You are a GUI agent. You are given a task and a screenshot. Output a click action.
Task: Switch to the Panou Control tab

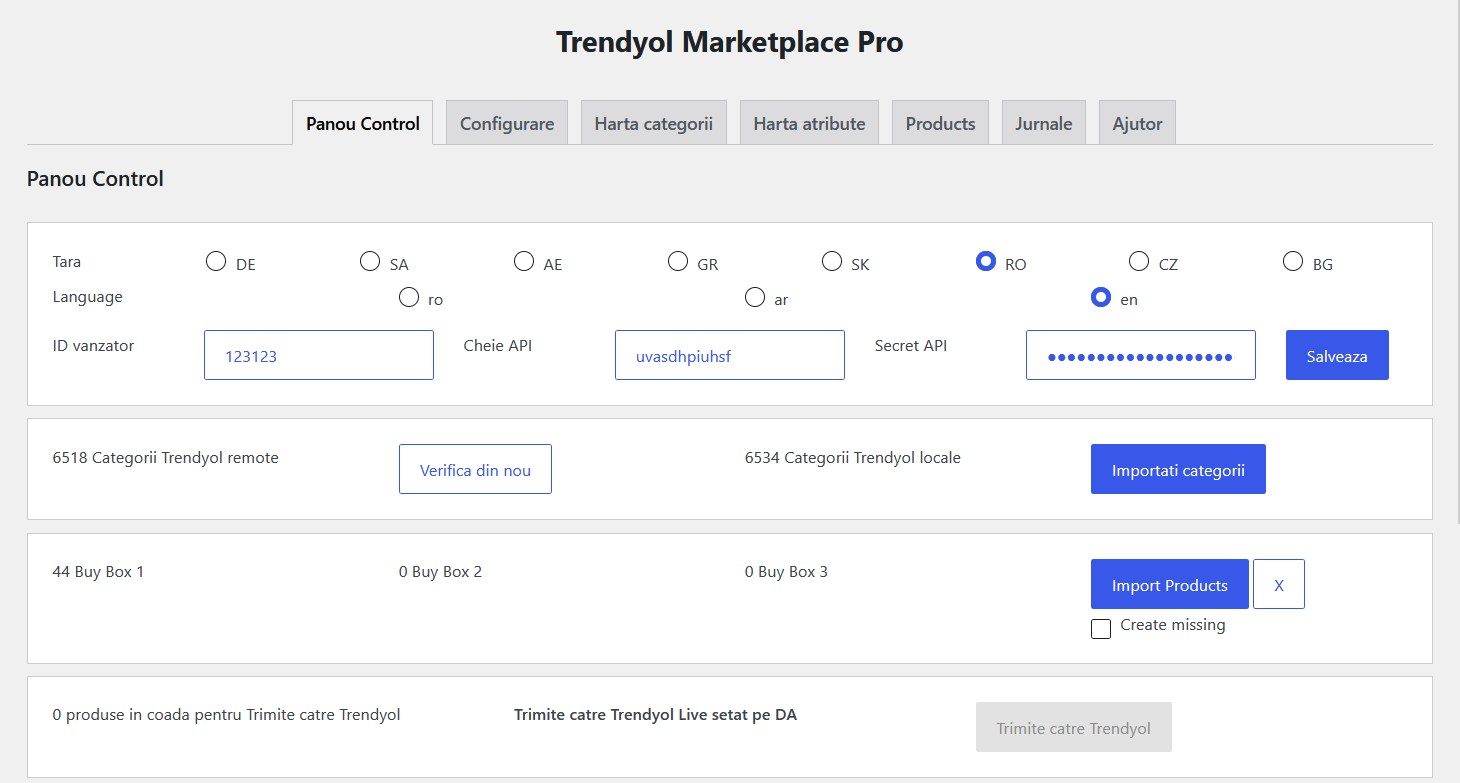[x=363, y=123]
